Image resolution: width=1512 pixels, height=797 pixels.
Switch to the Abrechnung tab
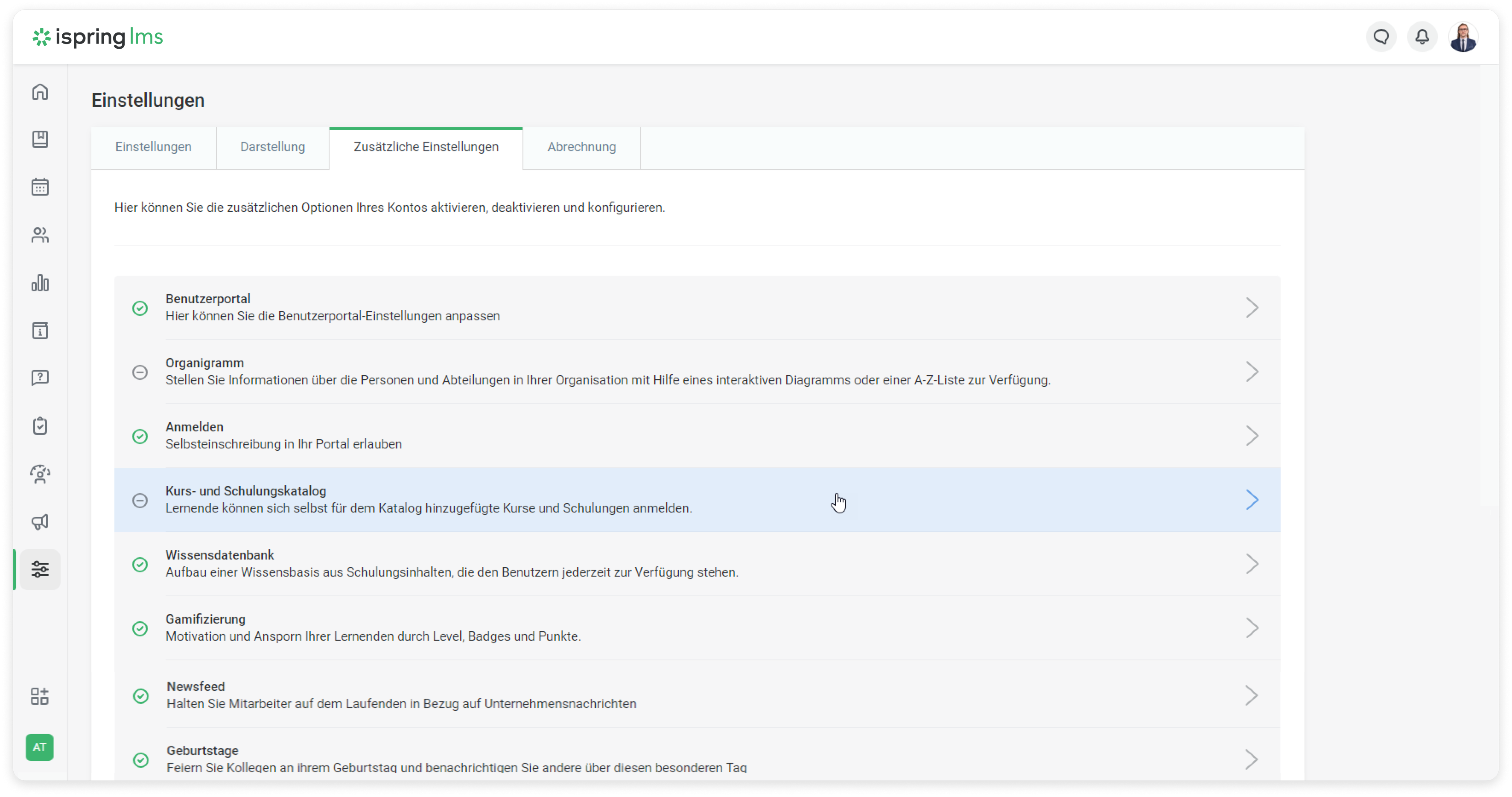(581, 147)
